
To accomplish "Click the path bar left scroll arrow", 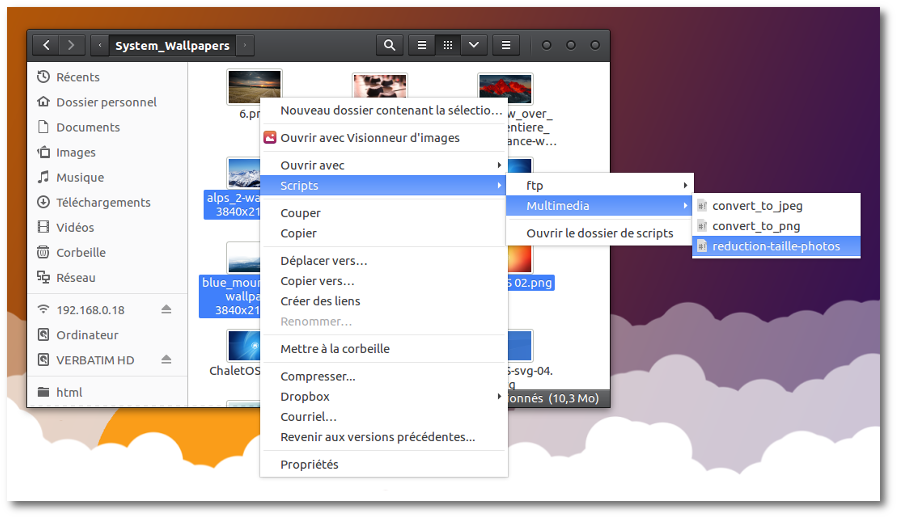I will pos(100,45).
